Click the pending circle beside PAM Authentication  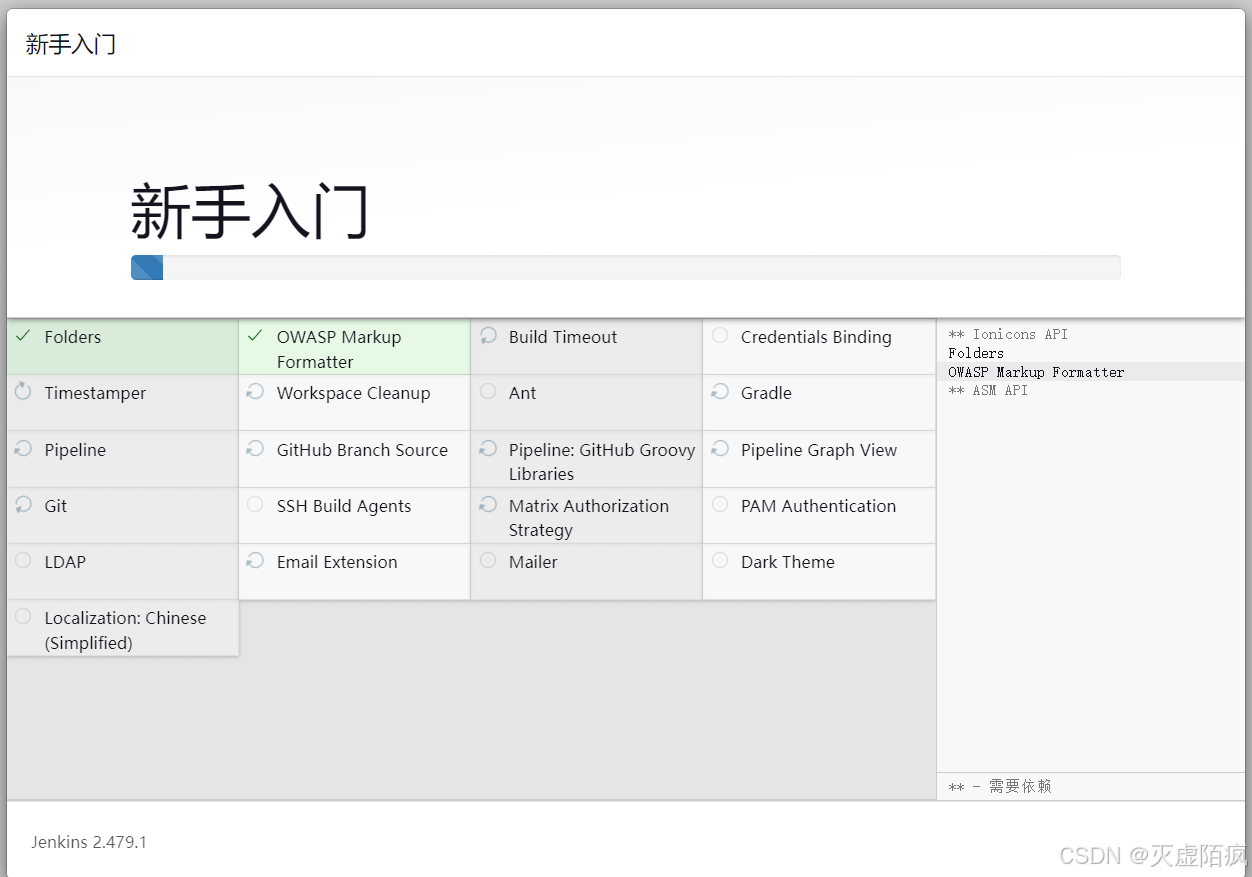pos(720,504)
